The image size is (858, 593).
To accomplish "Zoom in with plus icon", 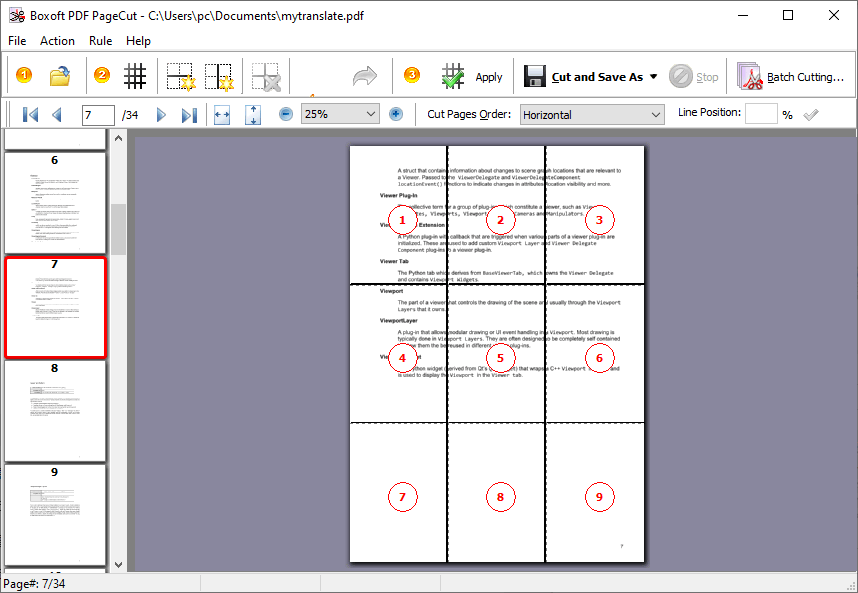I will pyautogui.click(x=396, y=114).
